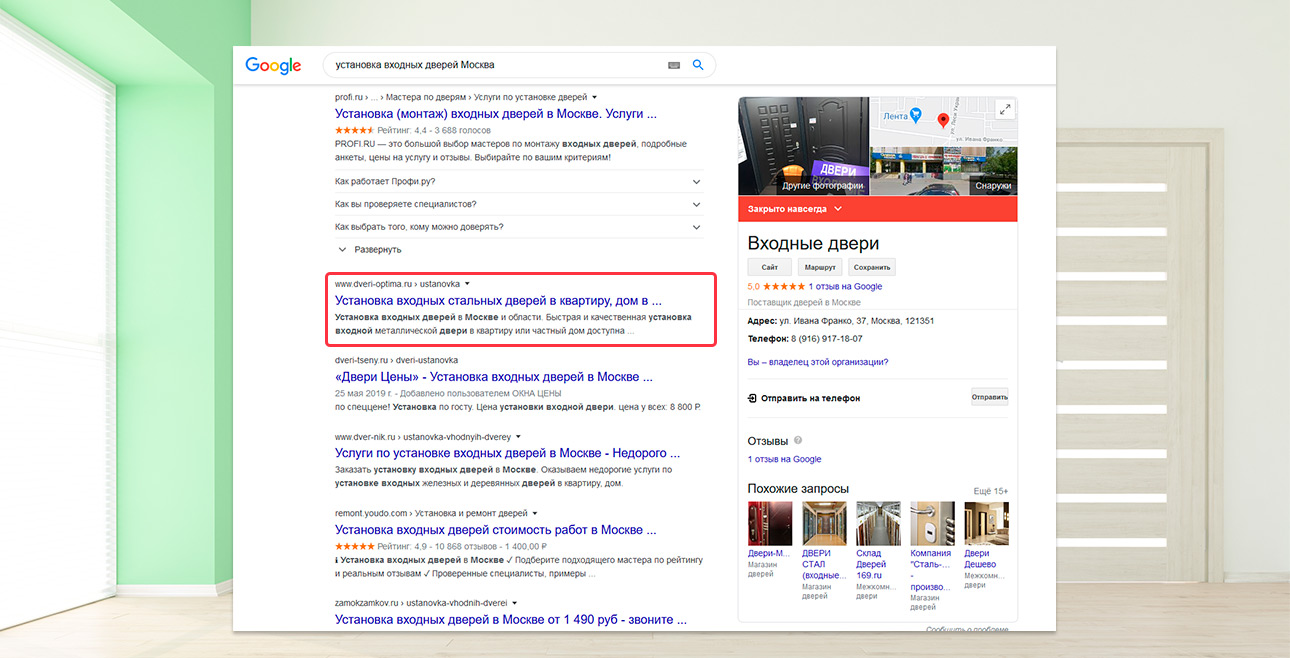The width and height of the screenshot is (1290, 658).
Task: Click the 'Развернуть' expander
Action: coord(370,249)
